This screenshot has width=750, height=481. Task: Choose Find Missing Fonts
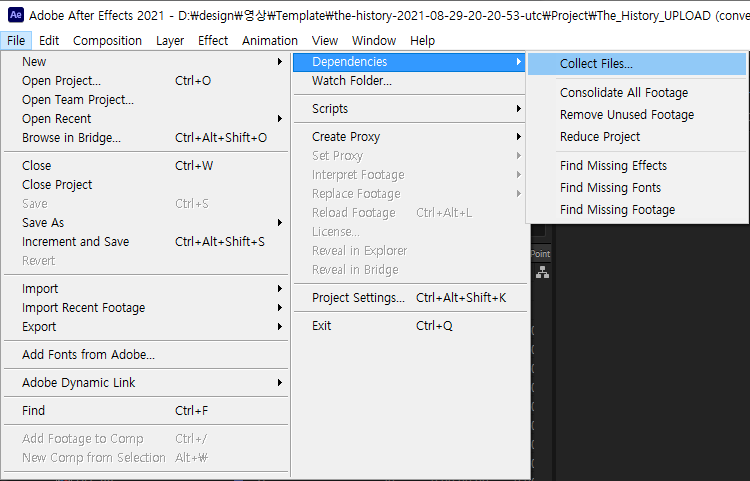pos(637,188)
